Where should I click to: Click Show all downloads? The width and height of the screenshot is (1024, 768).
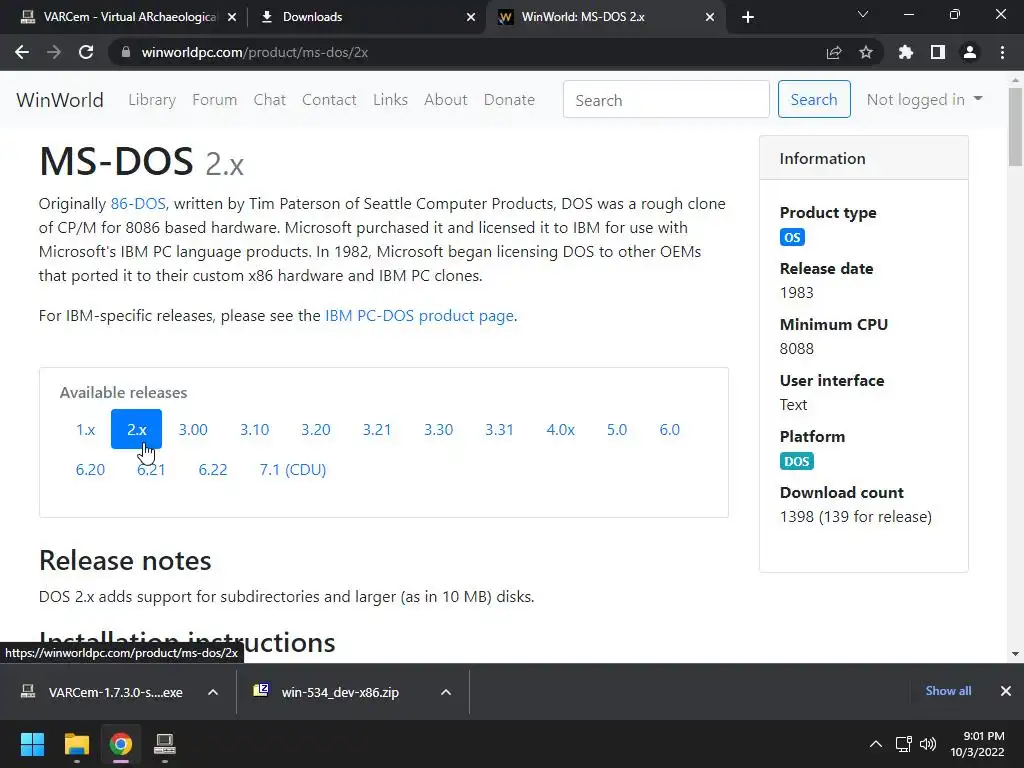948,691
